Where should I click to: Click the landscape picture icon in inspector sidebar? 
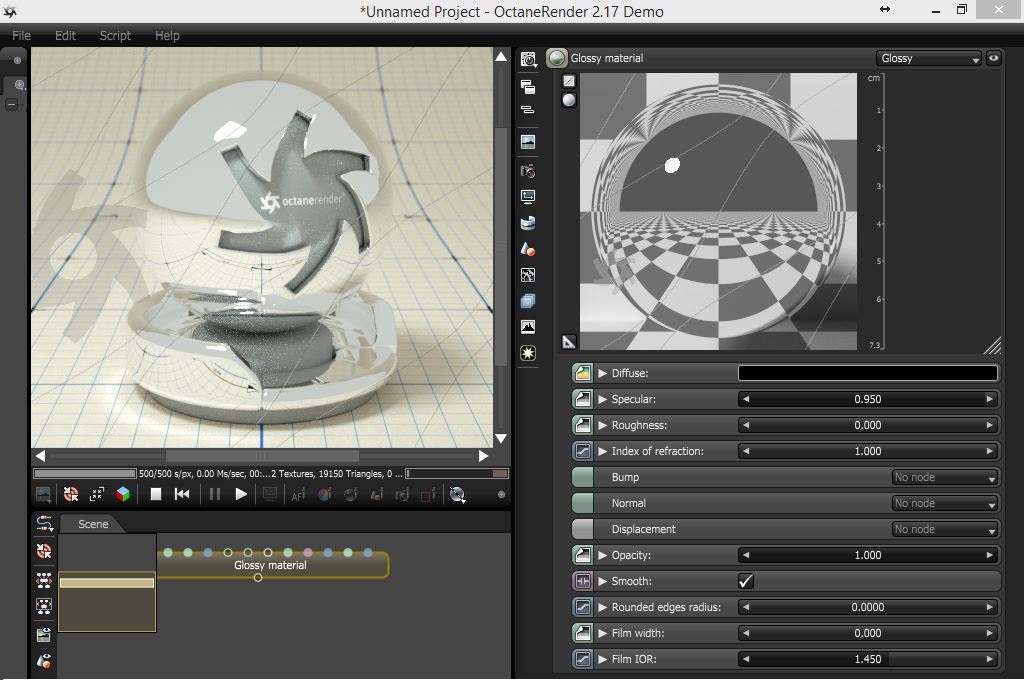528,142
